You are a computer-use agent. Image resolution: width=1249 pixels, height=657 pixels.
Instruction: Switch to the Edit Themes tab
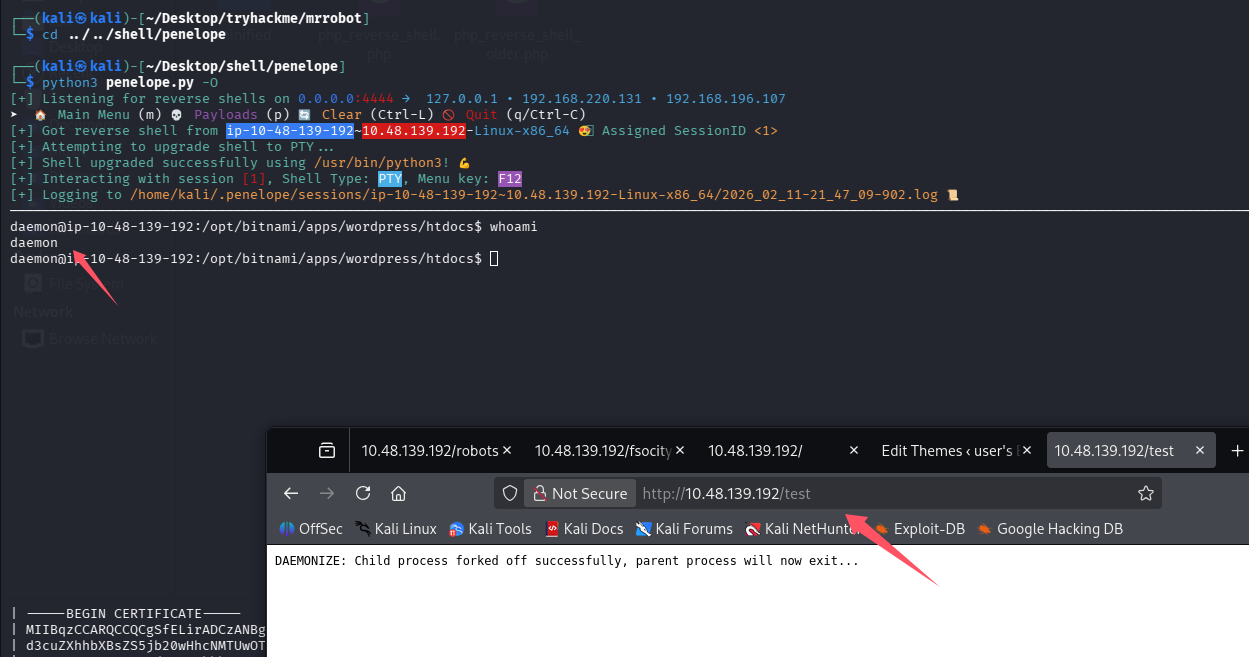945,451
